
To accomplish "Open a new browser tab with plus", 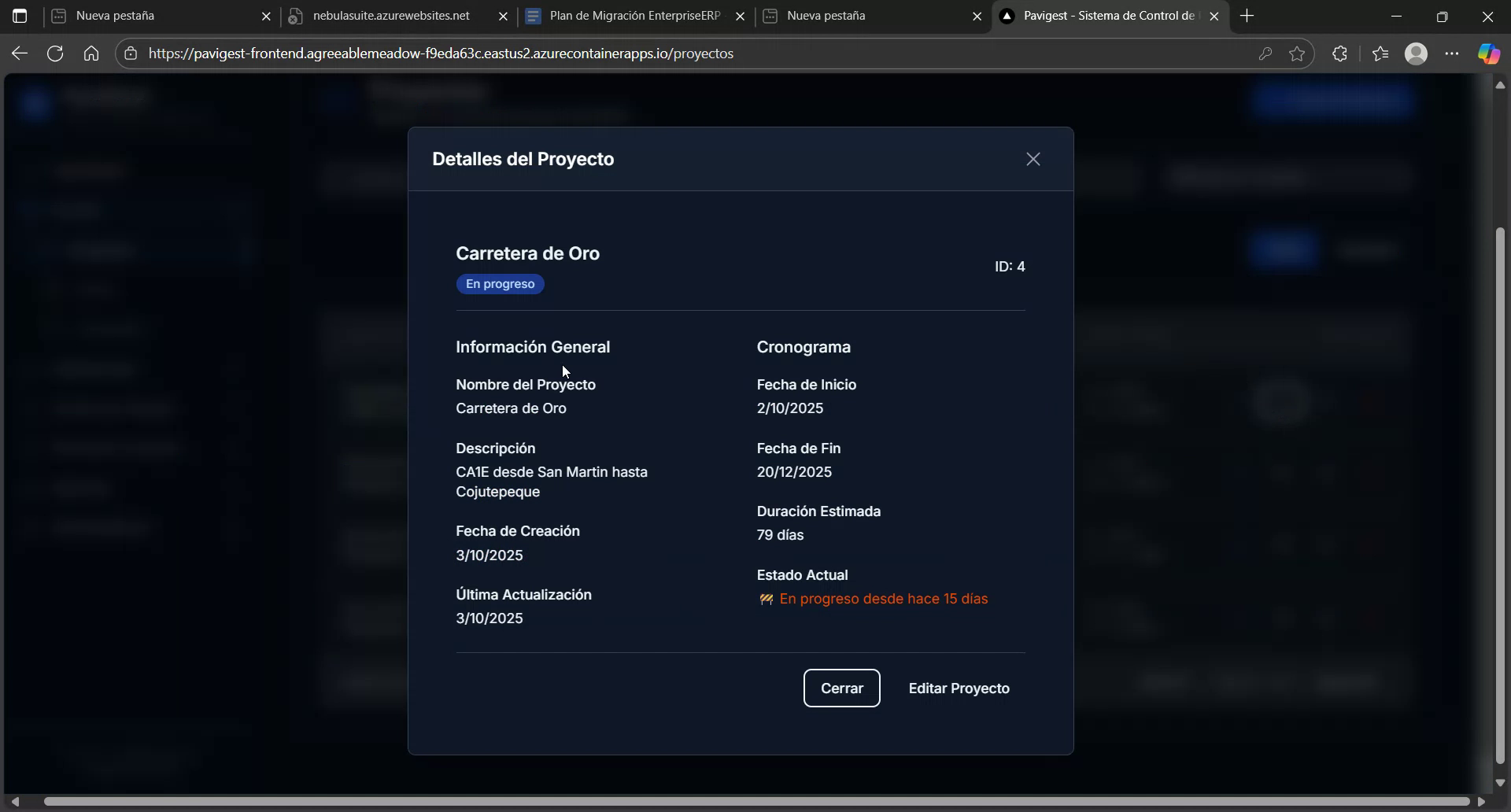I will (1247, 16).
